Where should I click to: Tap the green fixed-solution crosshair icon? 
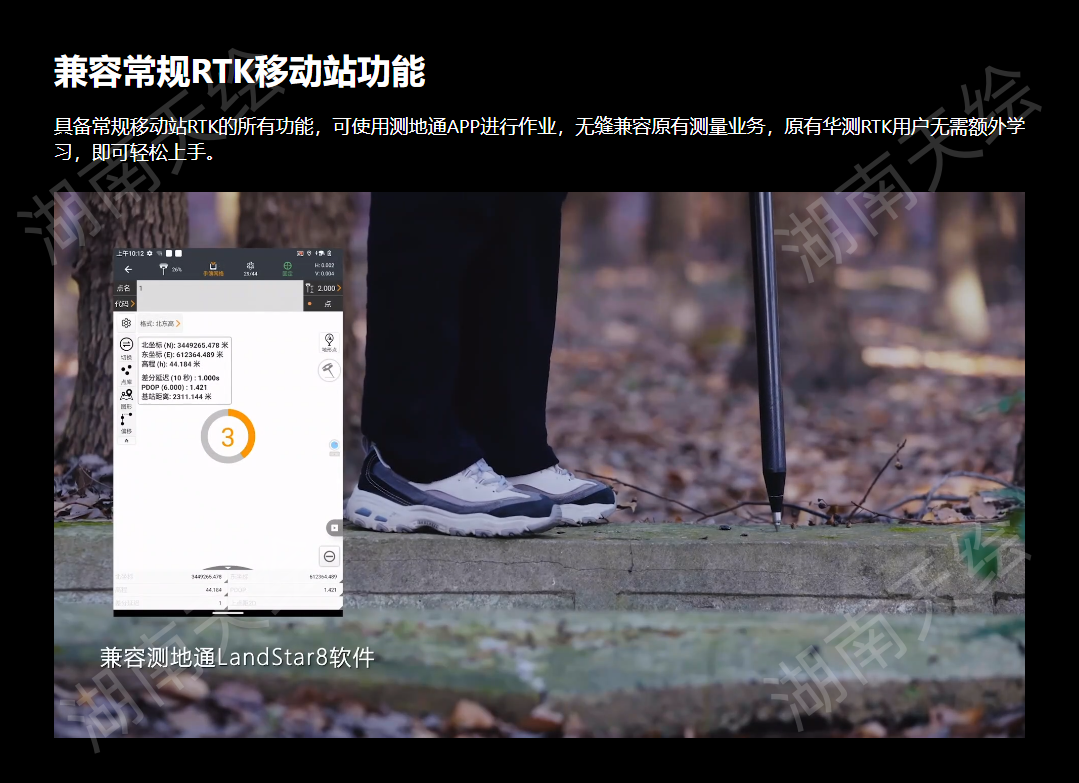point(288,268)
